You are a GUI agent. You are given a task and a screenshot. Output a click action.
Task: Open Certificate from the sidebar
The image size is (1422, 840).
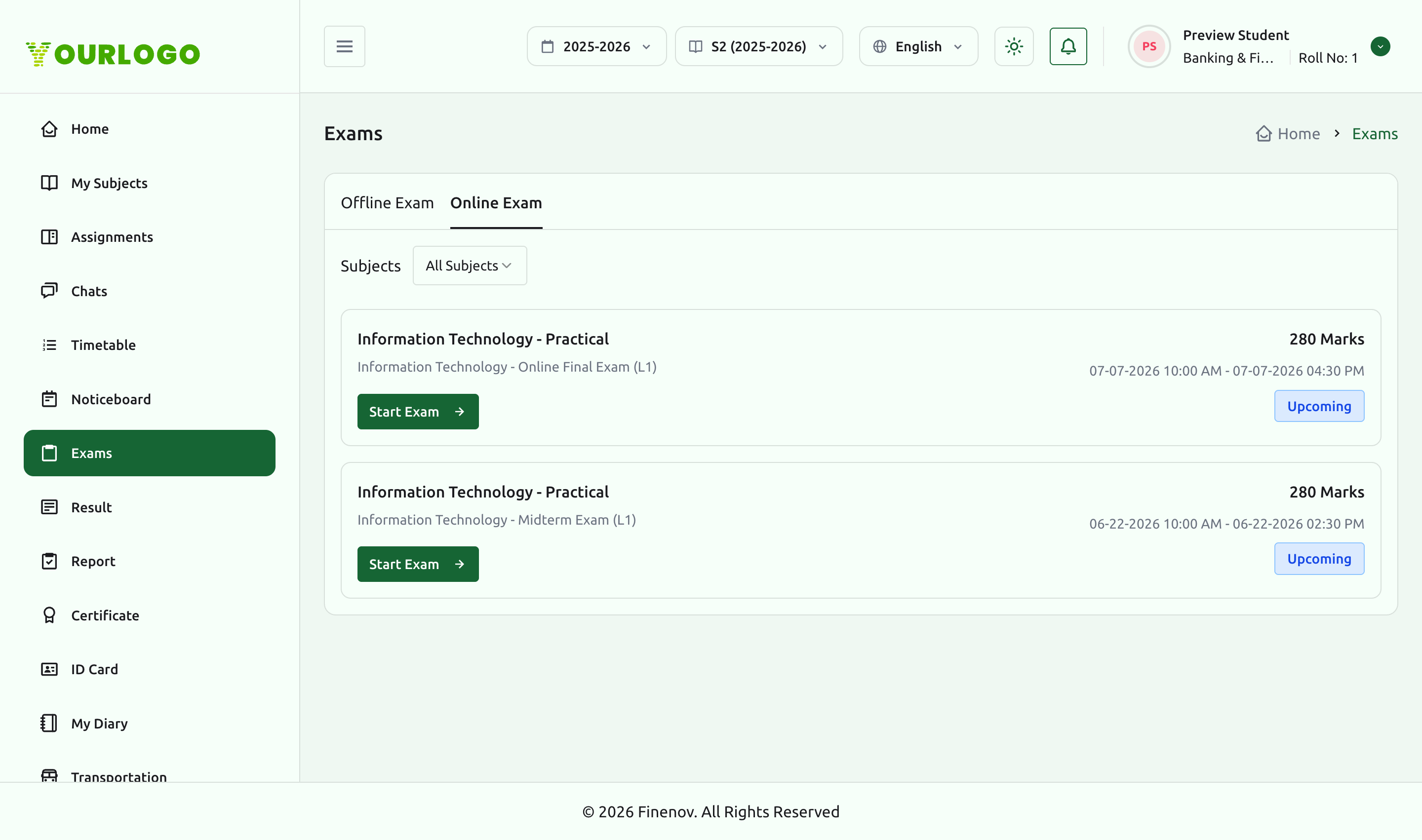tap(150, 615)
